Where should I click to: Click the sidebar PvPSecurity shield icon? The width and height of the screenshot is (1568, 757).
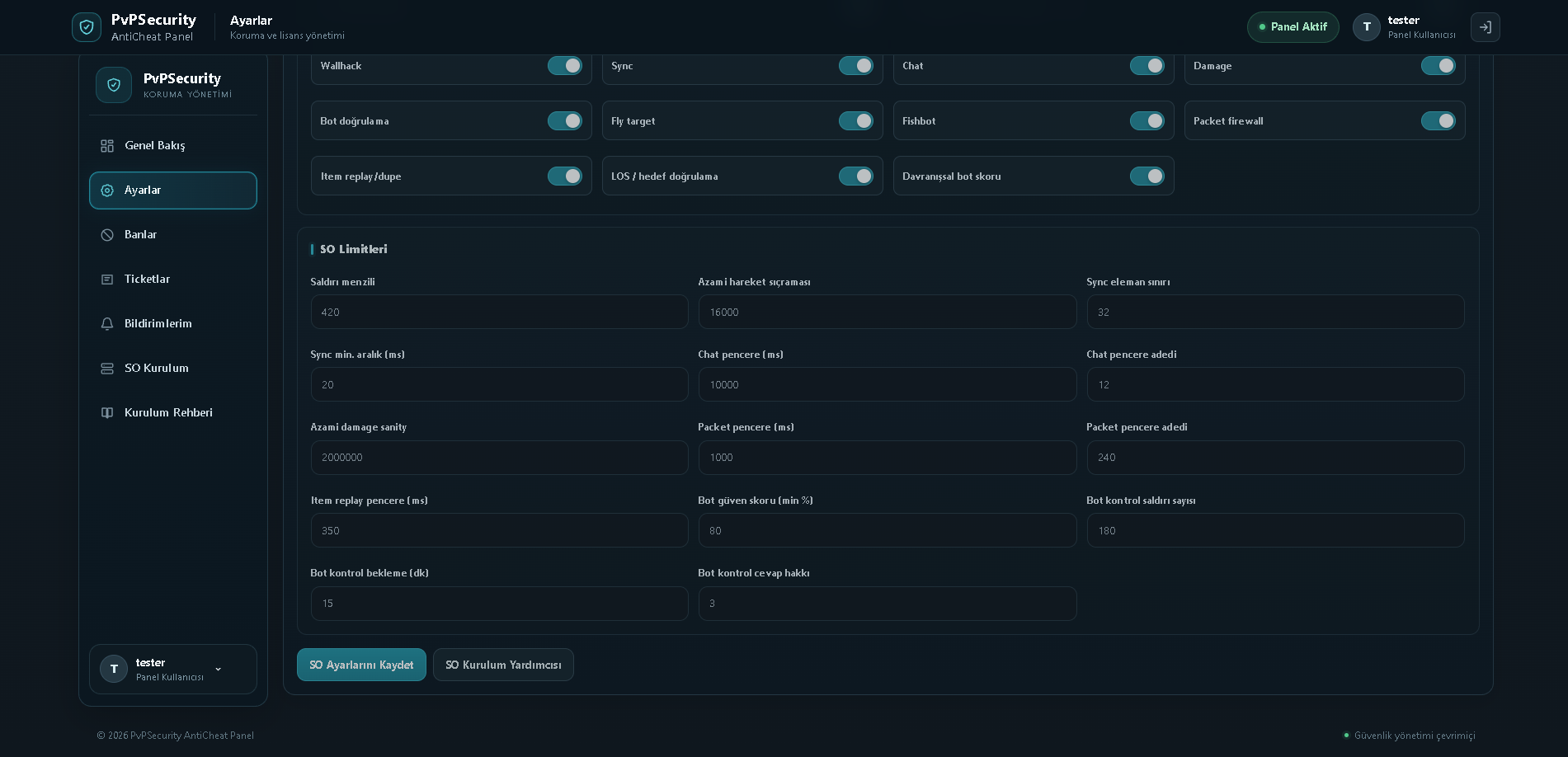tap(114, 85)
